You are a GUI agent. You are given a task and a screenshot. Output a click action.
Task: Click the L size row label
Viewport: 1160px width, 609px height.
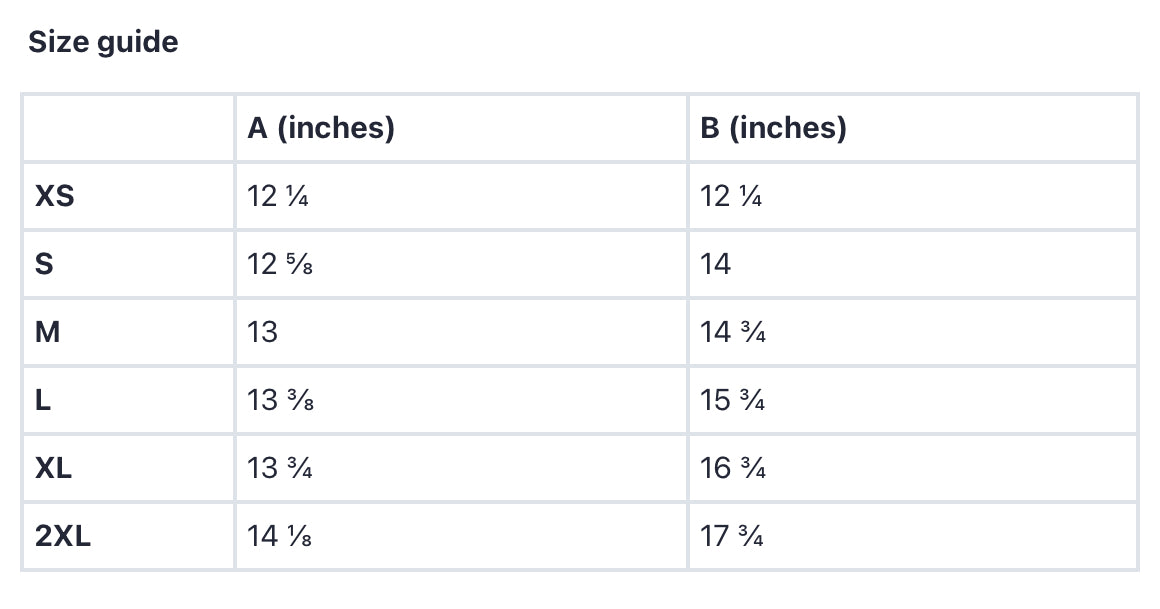pos(43,400)
